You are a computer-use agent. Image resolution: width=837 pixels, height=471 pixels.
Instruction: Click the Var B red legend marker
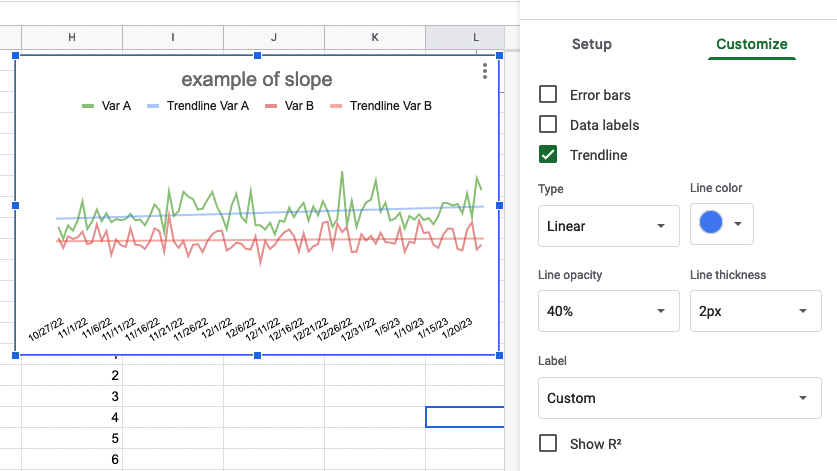[x=271, y=106]
